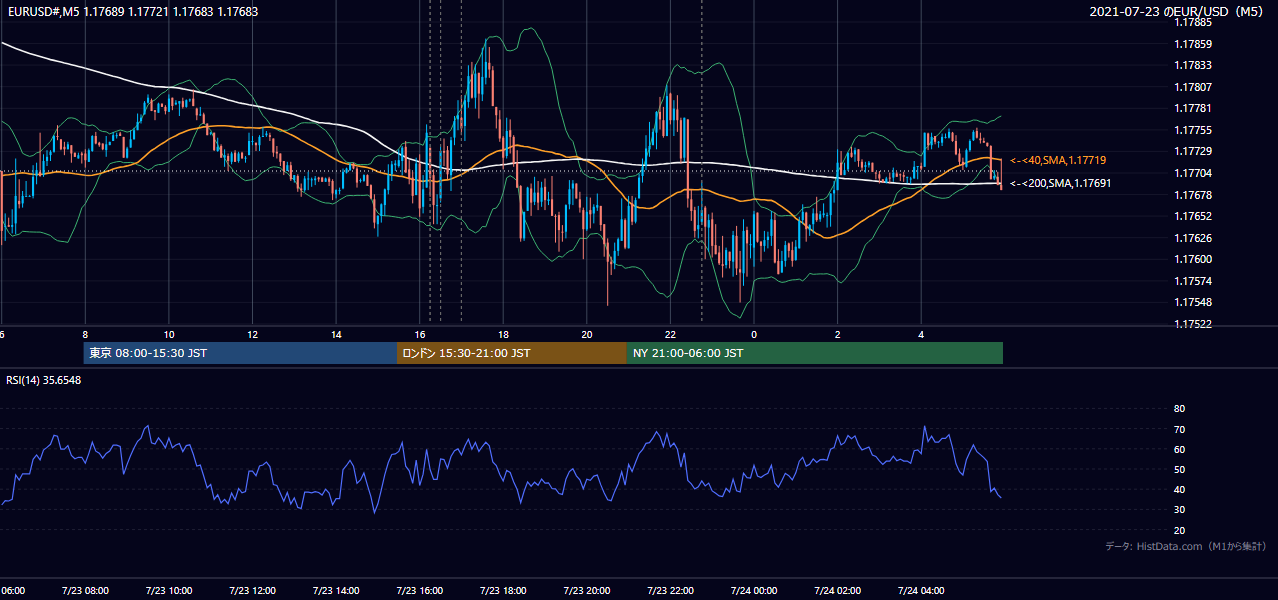Viewport: 1278px width, 600px height.
Task: Click hour label 16 under the price chart
Action: pos(420,334)
